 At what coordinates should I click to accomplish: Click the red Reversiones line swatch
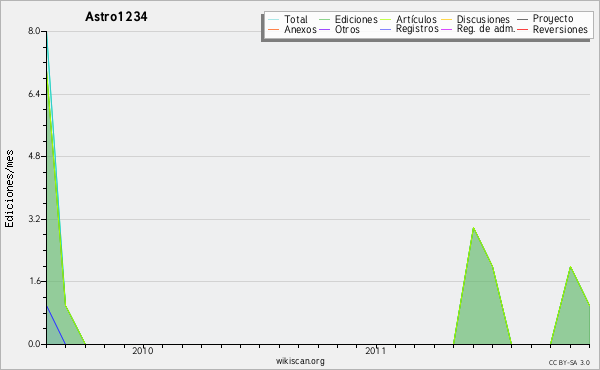pyautogui.click(x=522, y=29)
